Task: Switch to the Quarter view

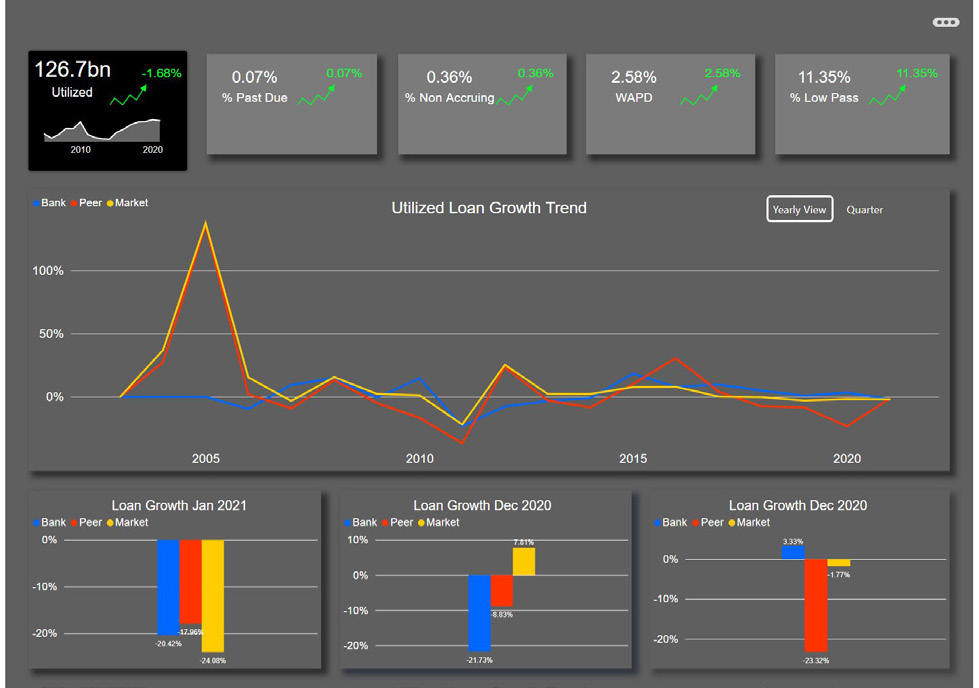Action: (864, 210)
